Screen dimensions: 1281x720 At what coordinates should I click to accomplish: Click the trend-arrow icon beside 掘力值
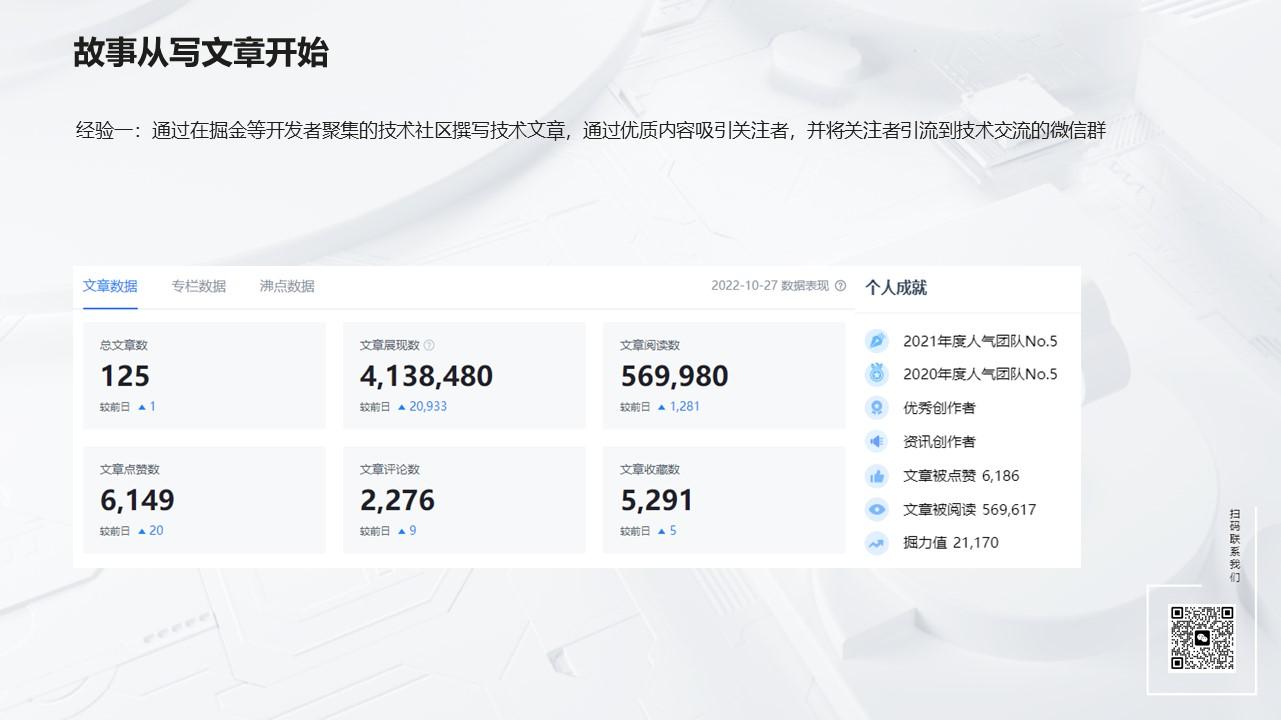coord(877,543)
